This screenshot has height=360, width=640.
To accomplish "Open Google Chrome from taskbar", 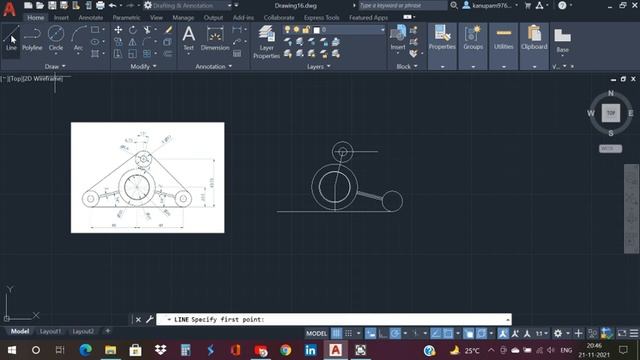I will [x=285, y=350].
